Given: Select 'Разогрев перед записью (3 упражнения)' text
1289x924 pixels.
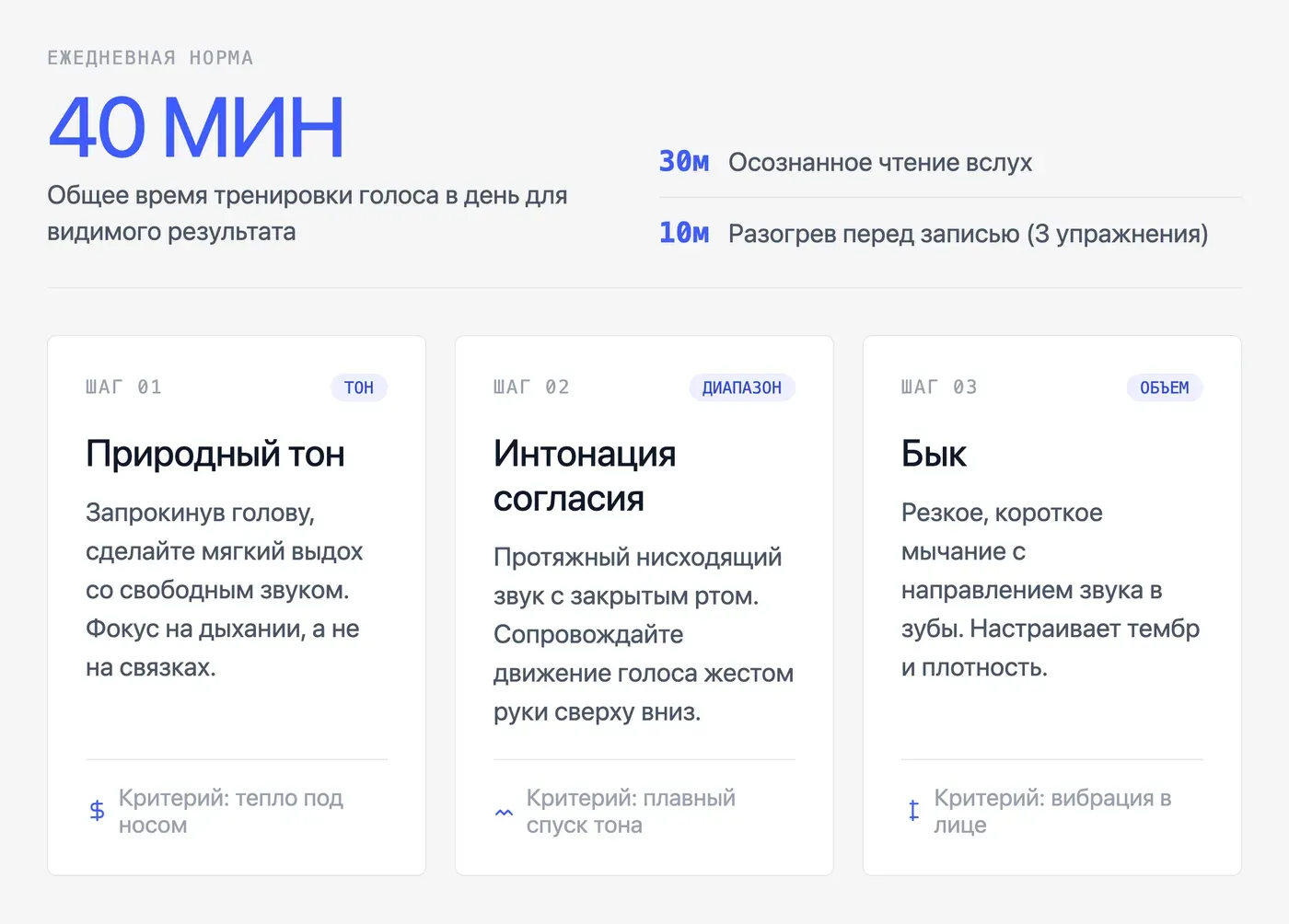Looking at the screenshot, I should coord(969,235).
